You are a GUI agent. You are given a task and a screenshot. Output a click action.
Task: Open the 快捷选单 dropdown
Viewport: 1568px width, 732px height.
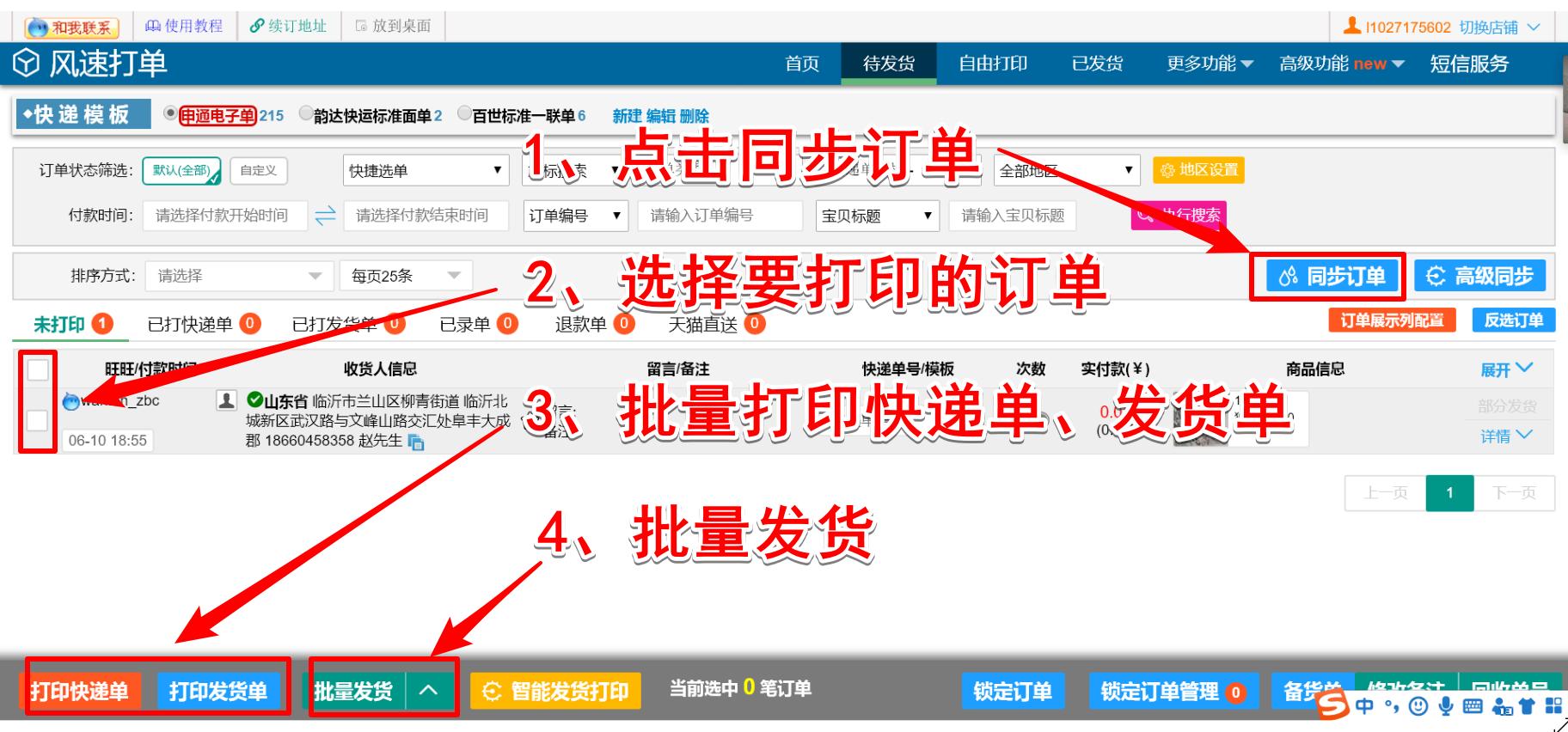click(x=426, y=170)
